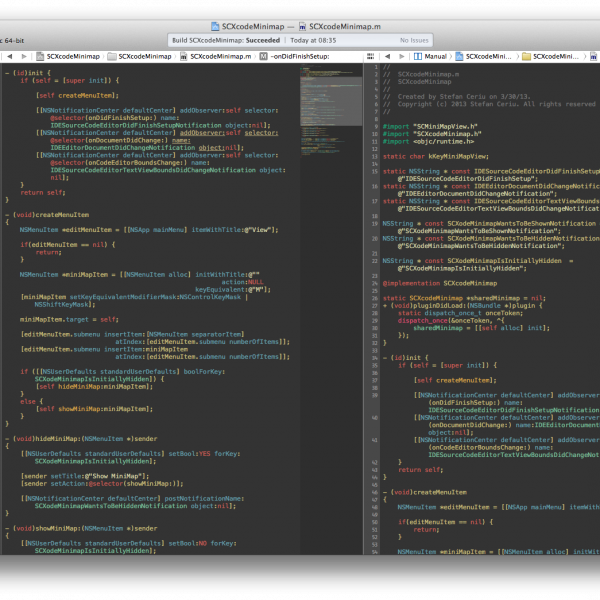The width and height of the screenshot is (600, 600).
Task: Open the SCXcodeMinimap.m file breadcrumb
Action: click(215, 56)
